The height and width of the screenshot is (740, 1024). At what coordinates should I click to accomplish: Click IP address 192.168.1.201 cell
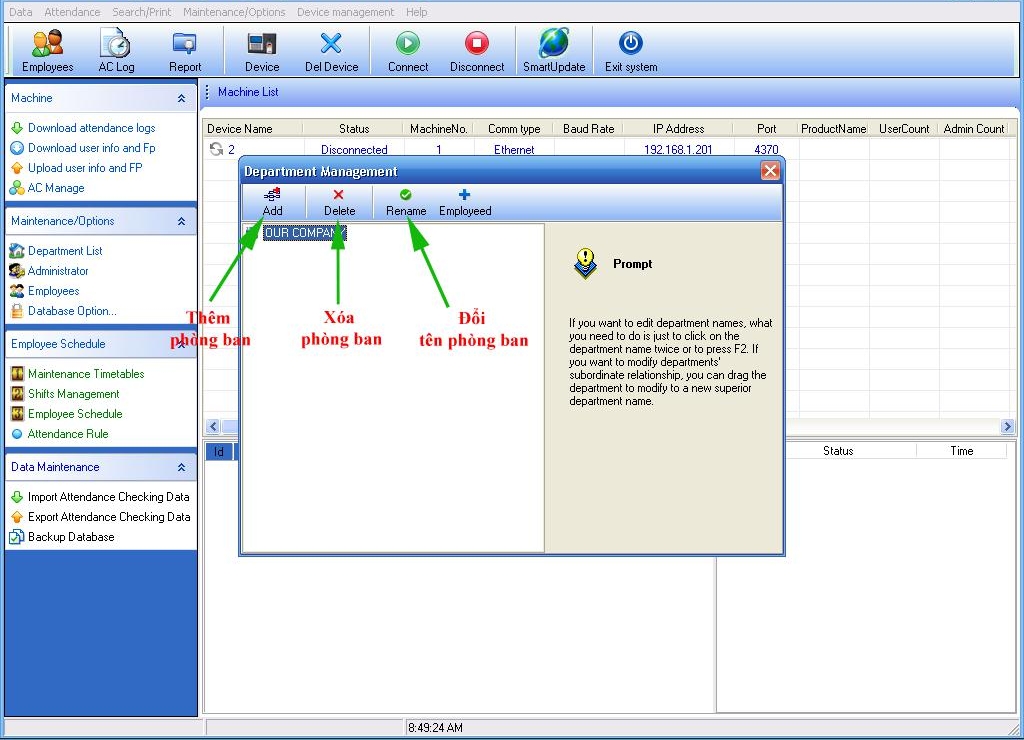point(678,150)
